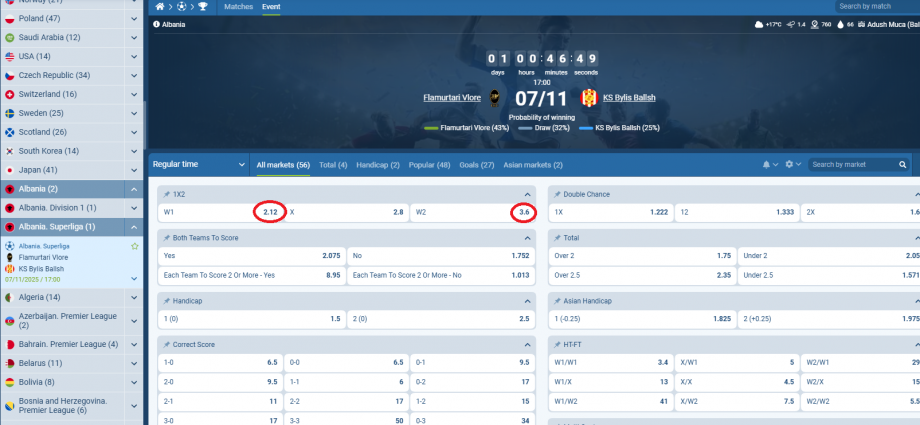
Task: Open Bahrain. Premier League (4) row
Action: coord(71,345)
